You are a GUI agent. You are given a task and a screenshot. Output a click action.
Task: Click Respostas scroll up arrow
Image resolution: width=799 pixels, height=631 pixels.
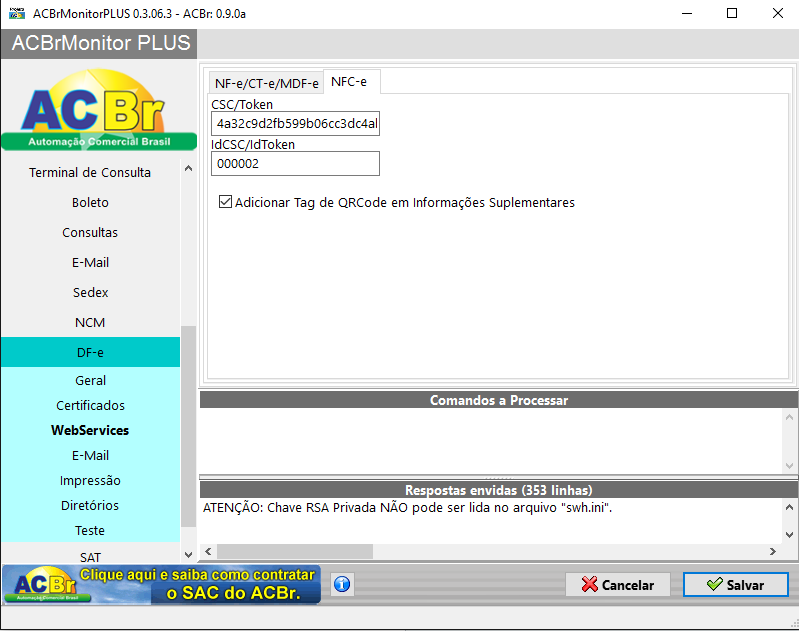click(789, 507)
